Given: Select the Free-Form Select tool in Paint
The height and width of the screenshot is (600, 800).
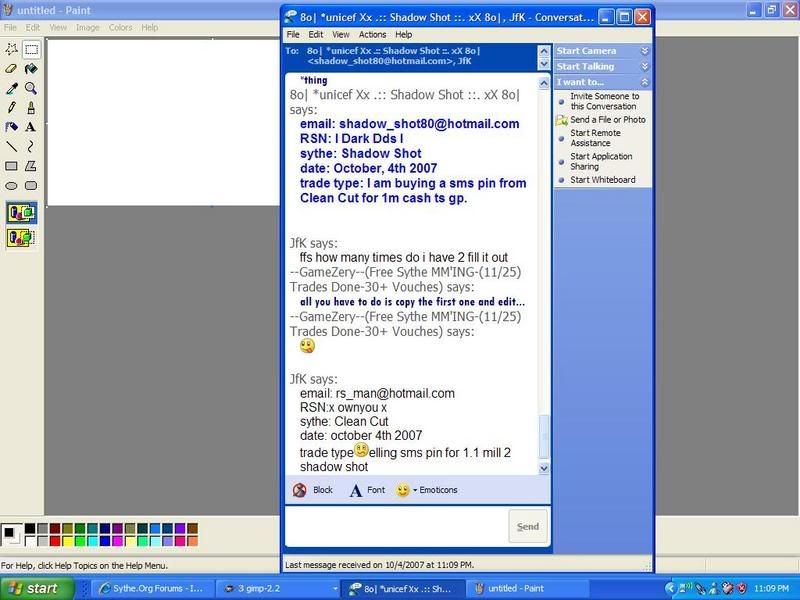Looking at the screenshot, I should tap(11, 49).
